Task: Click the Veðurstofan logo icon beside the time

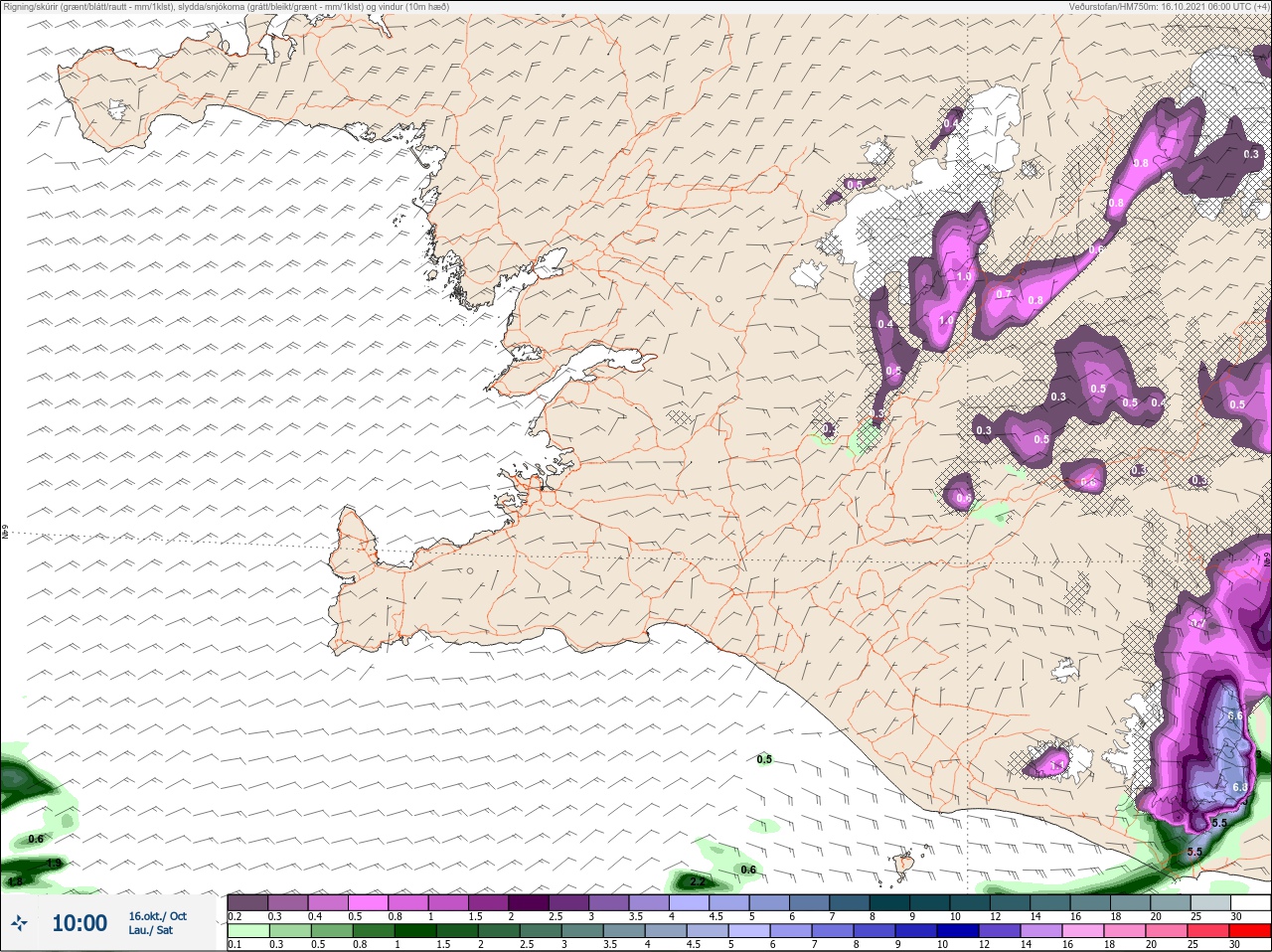Action: click(x=20, y=923)
